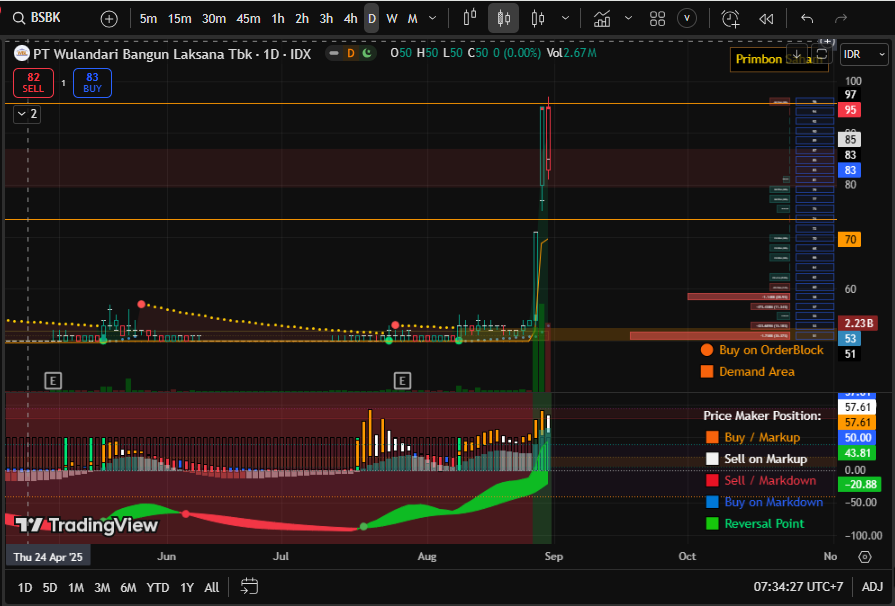Viewport: 895px width, 606px height.
Task: Click the orange D data status icon
Action: point(350,53)
